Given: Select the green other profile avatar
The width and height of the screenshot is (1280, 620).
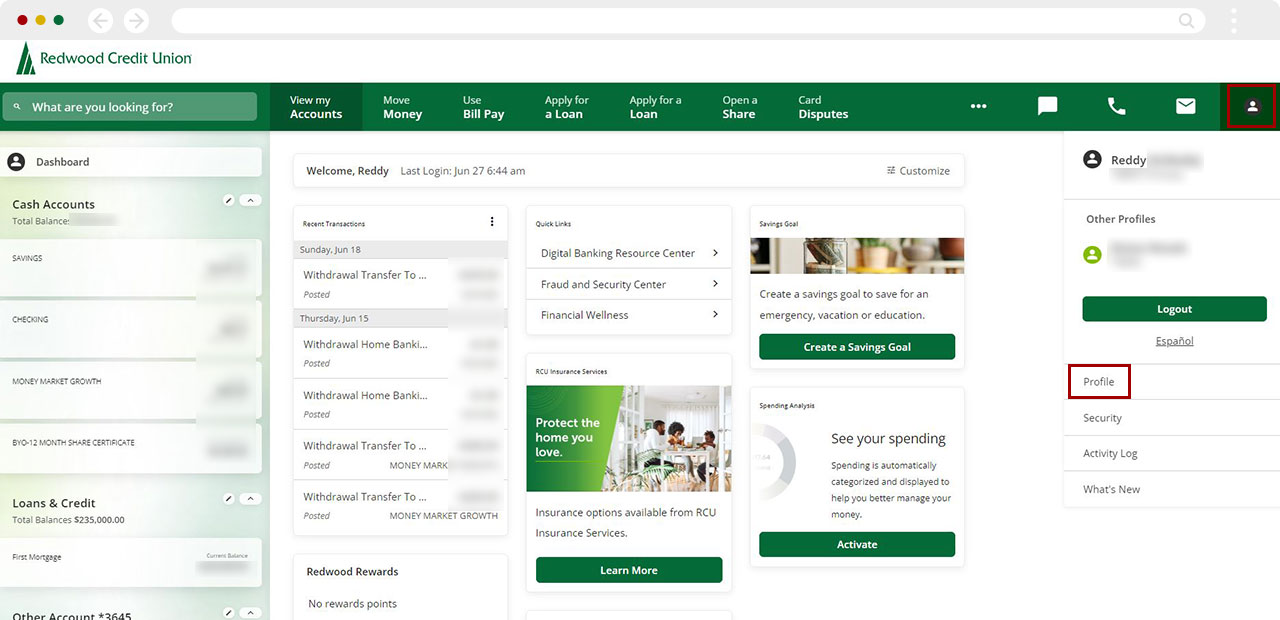Looking at the screenshot, I should (1093, 255).
